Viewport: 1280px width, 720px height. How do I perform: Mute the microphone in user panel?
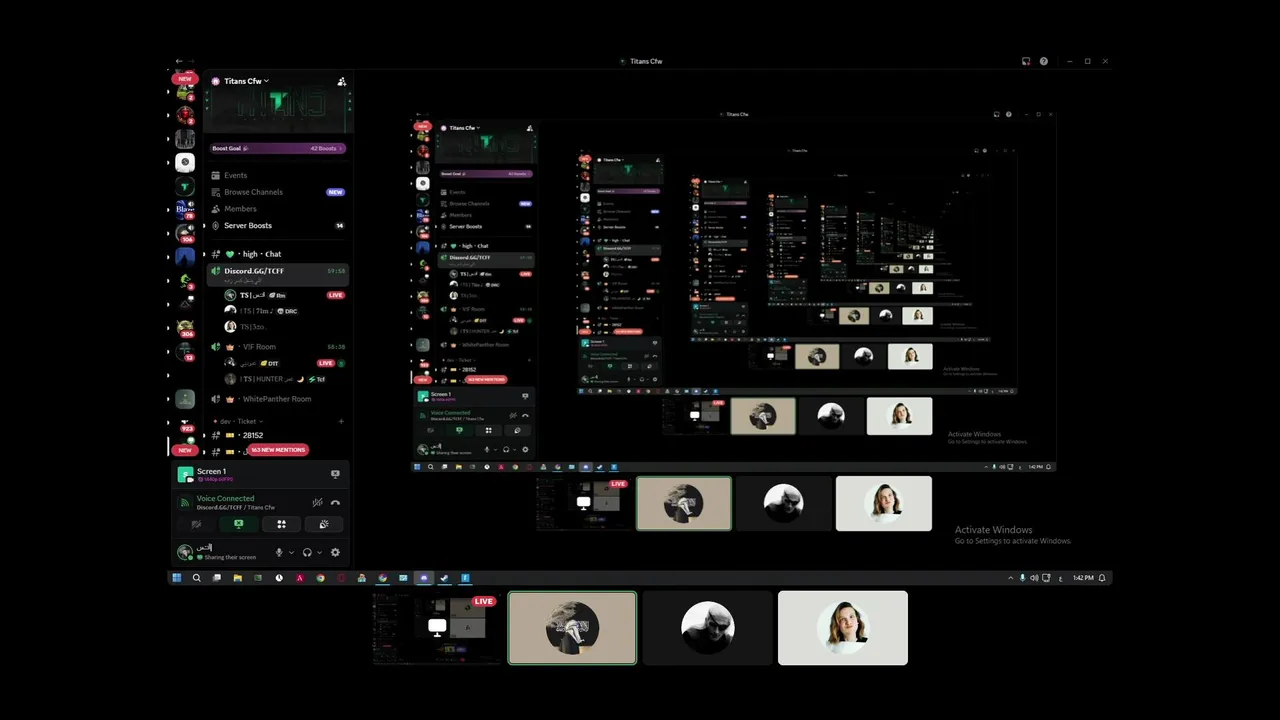279,552
